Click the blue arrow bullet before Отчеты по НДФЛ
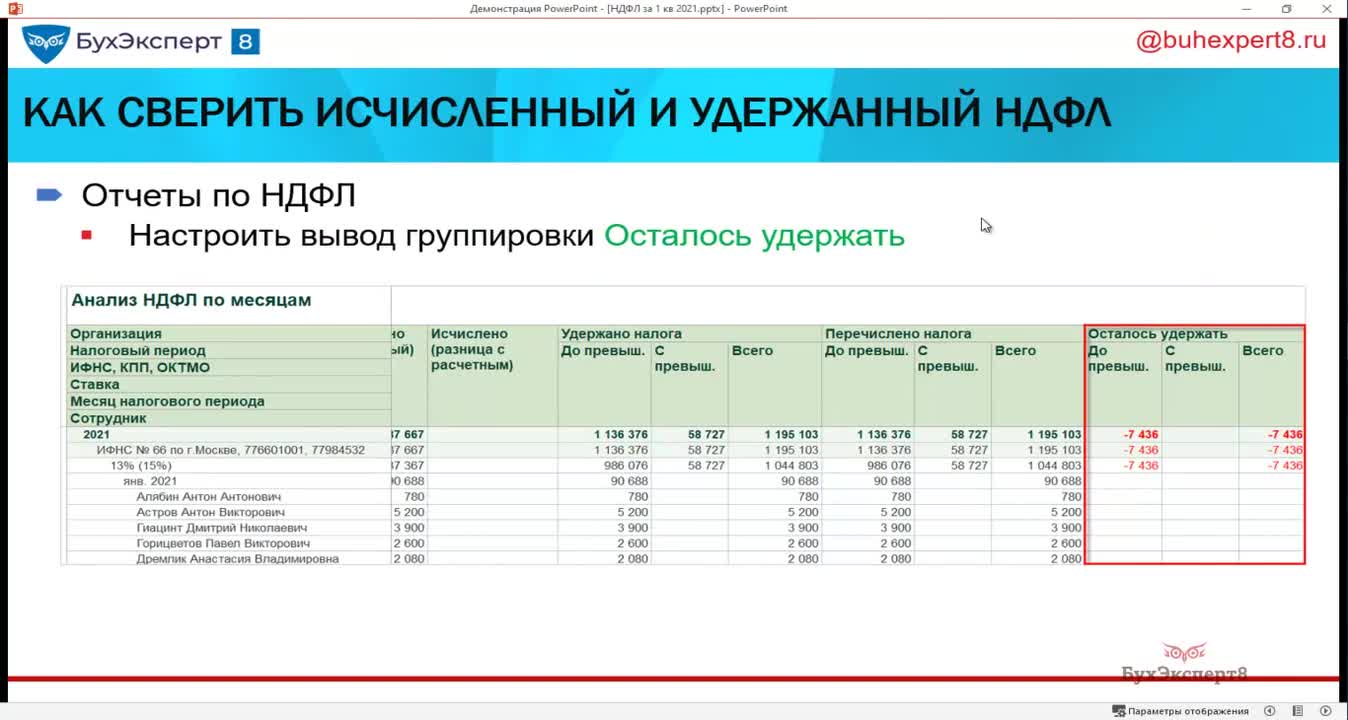 tap(50, 195)
